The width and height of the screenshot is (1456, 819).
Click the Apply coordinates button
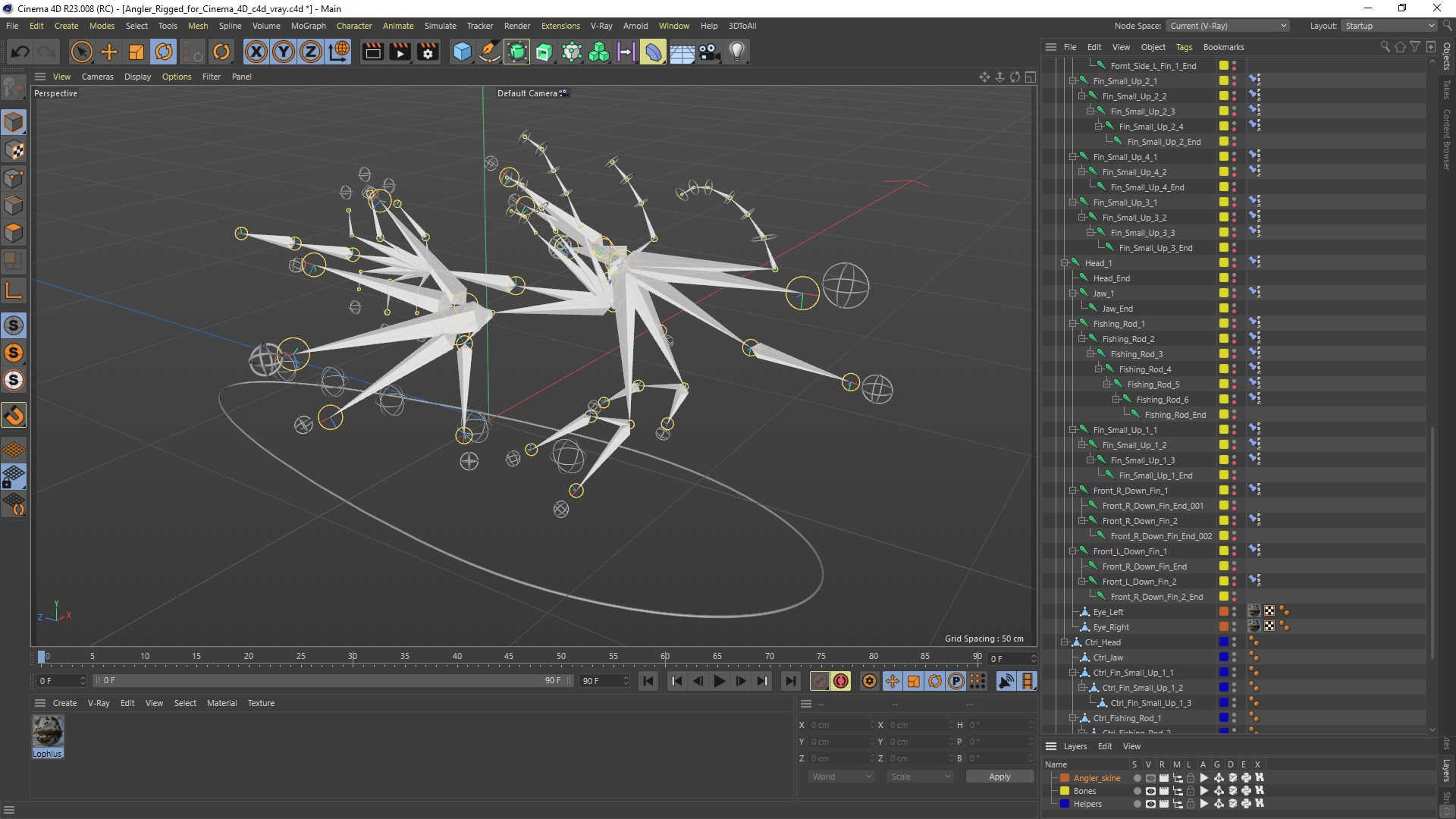[999, 777]
